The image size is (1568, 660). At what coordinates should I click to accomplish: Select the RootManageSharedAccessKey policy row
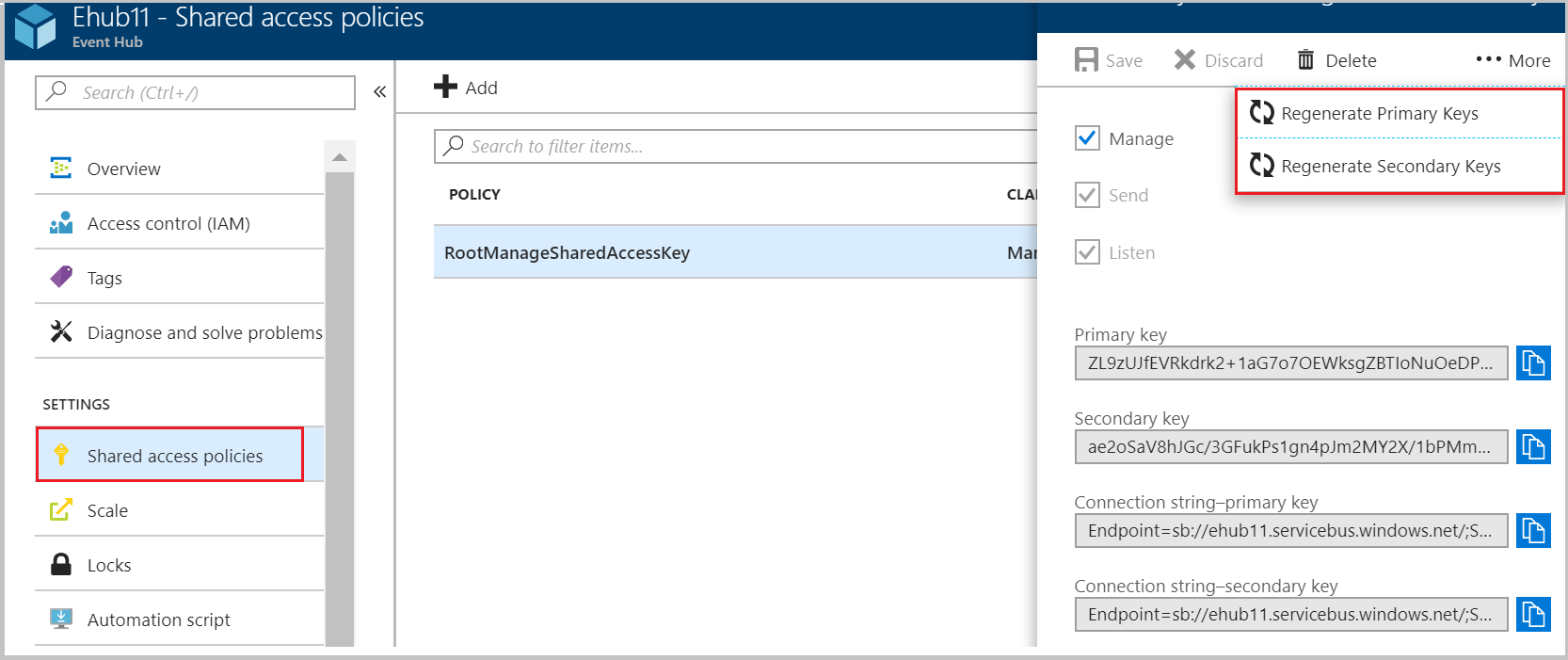click(567, 252)
